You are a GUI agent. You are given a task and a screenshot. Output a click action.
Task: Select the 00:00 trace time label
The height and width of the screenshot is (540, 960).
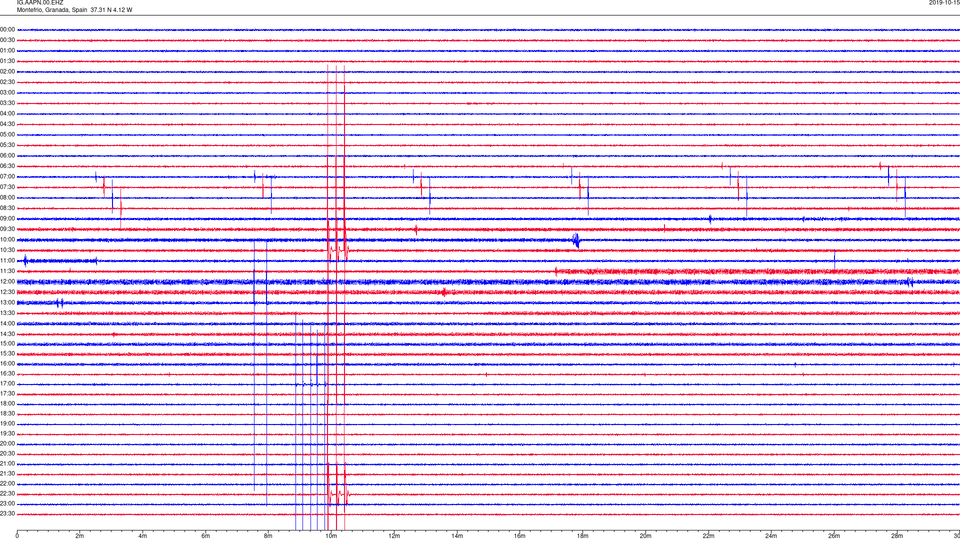click(x=8, y=29)
